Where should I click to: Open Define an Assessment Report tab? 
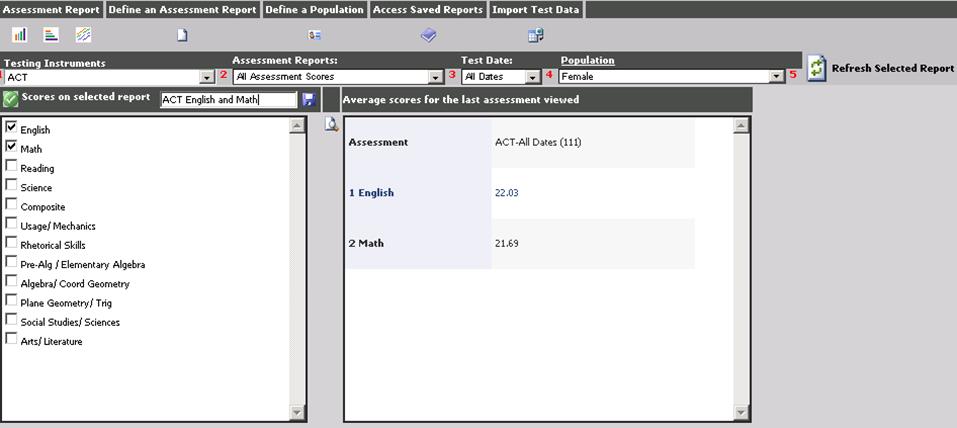(182, 10)
